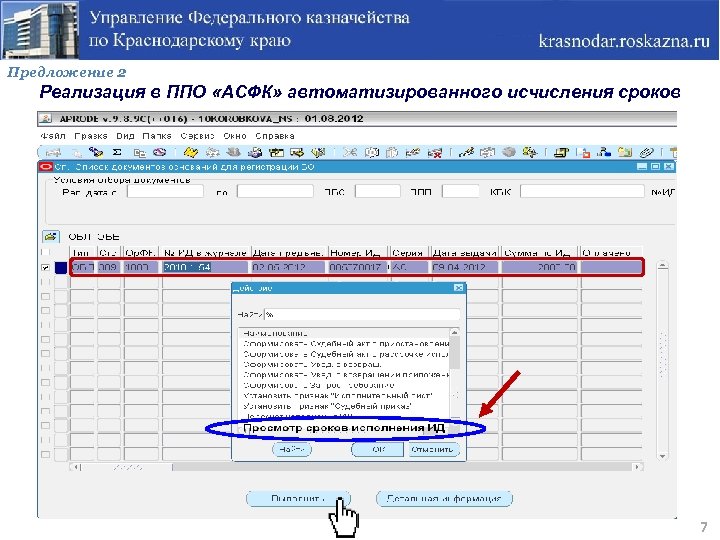Screen dimensions: 720x540
Task: Click the Sigma sum icon in the toolbar
Action: [117, 152]
